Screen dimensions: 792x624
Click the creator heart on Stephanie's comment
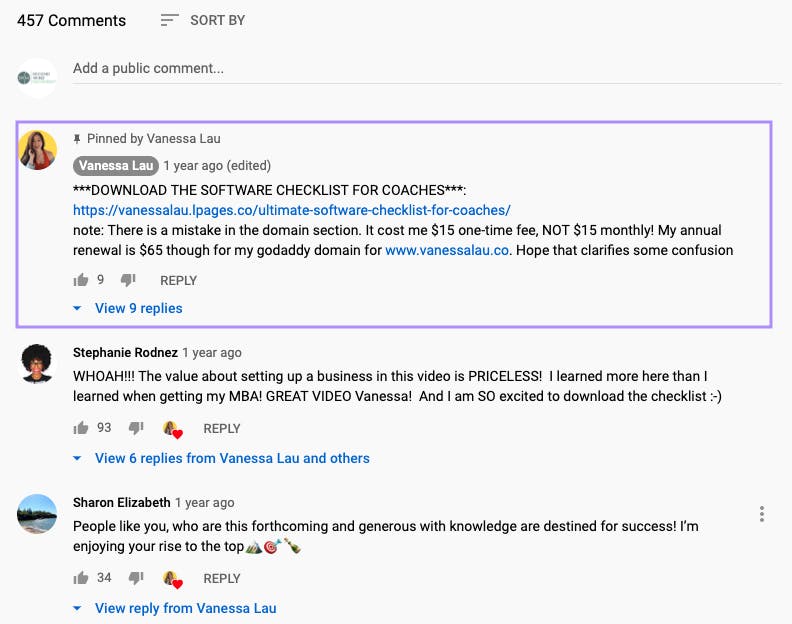(173, 429)
